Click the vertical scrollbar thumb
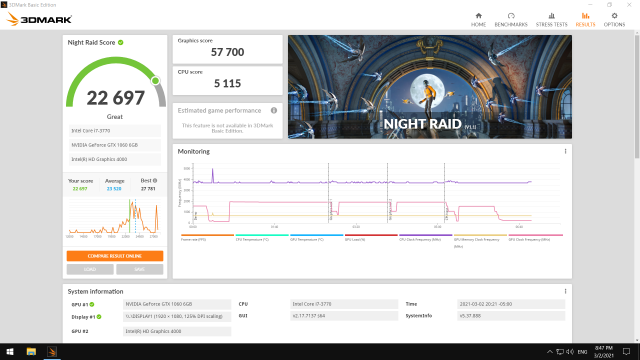Viewport: 640px width, 360px height. [x=637, y=96]
